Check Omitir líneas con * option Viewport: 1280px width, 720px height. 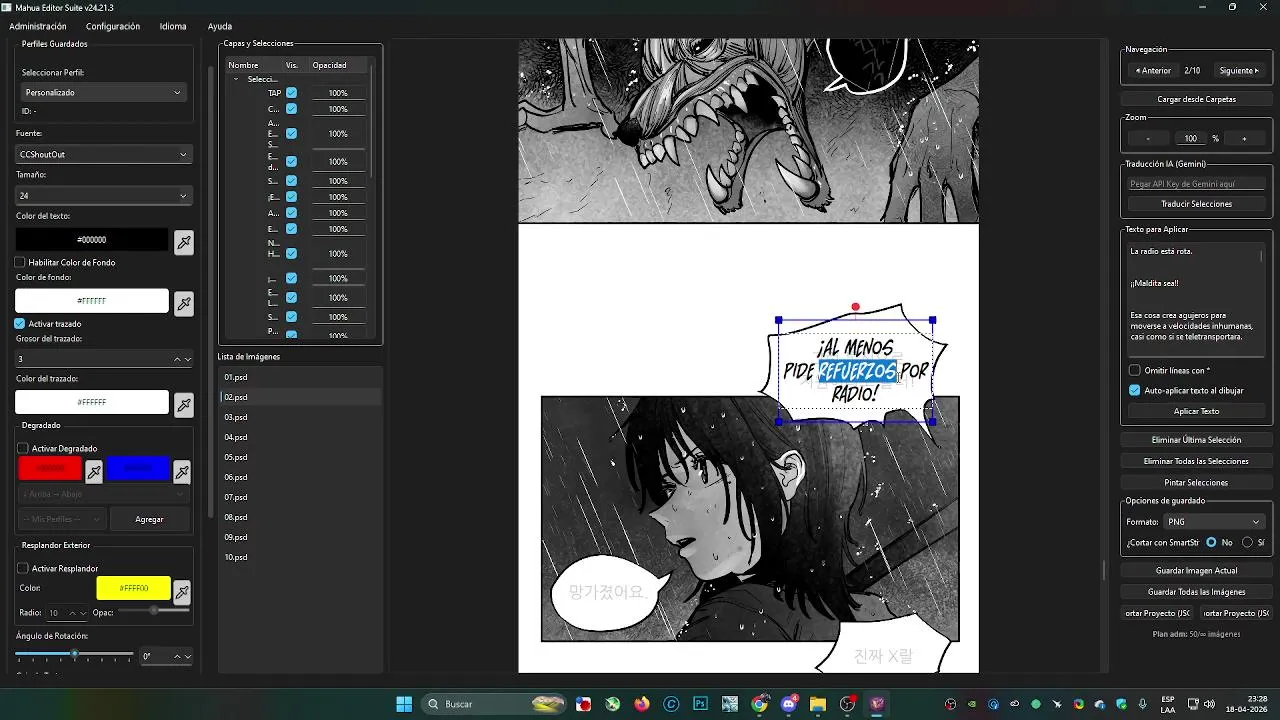(x=1135, y=370)
